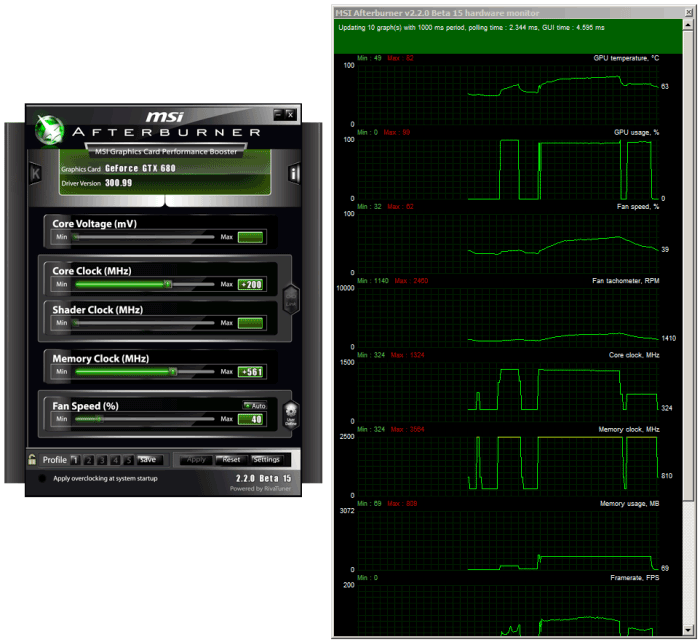Click the Save profile button

click(x=148, y=460)
